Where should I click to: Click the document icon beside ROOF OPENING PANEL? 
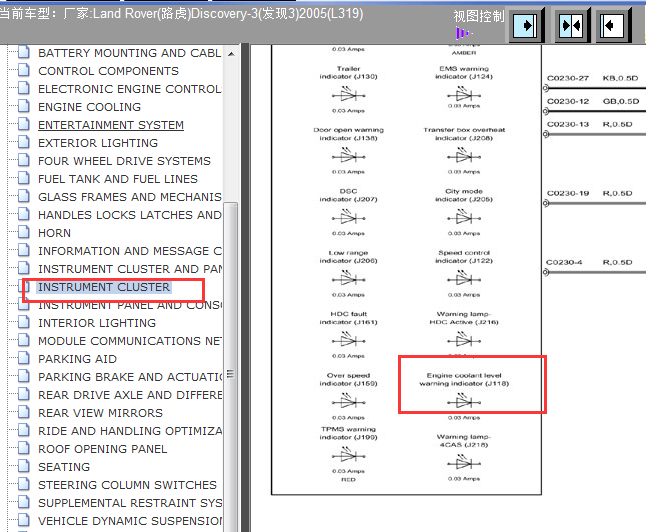(x=24, y=448)
